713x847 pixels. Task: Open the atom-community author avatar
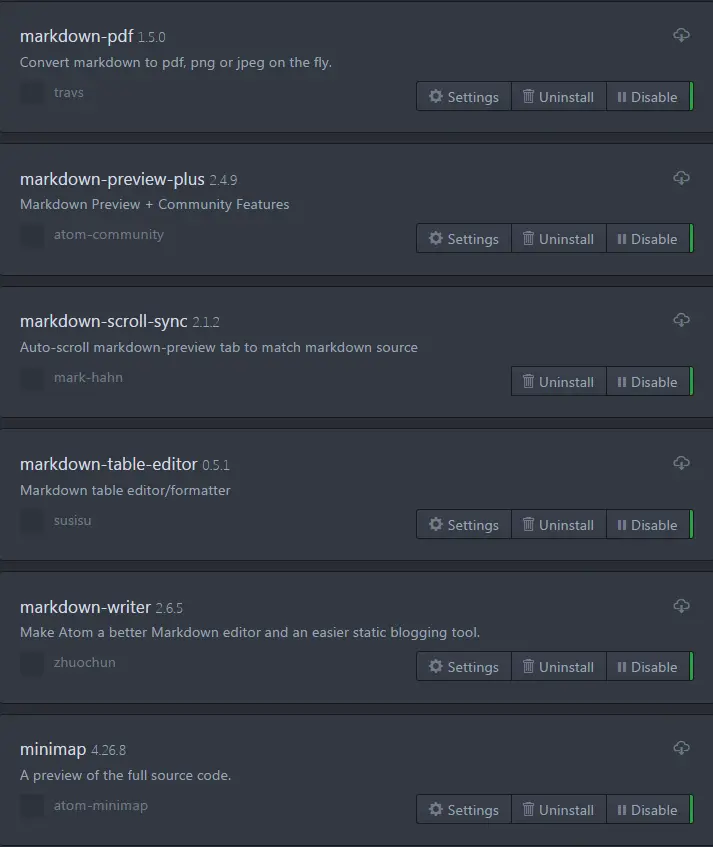(x=32, y=236)
